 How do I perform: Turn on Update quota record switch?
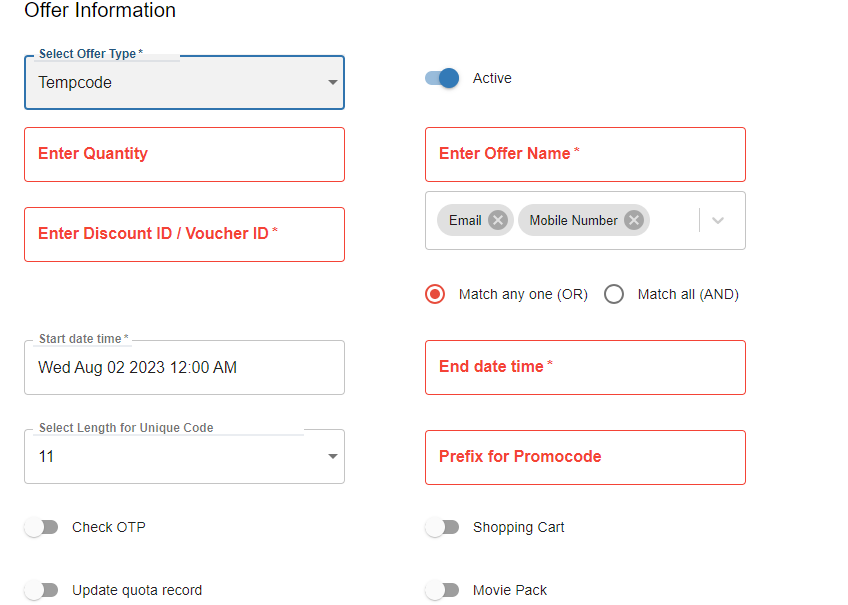click(42, 590)
